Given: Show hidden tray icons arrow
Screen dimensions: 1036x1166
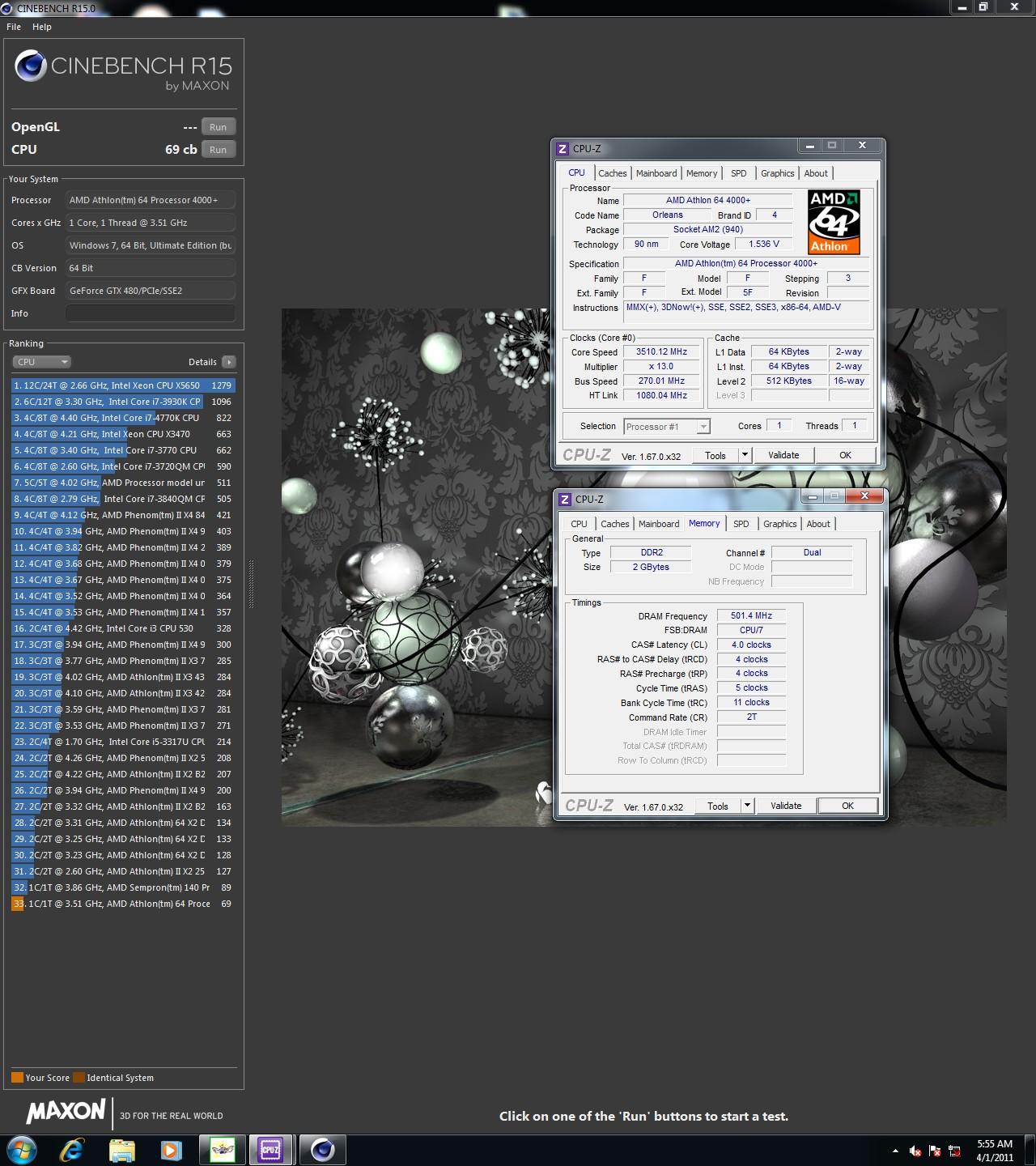Looking at the screenshot, I should tap(895, 1151).
